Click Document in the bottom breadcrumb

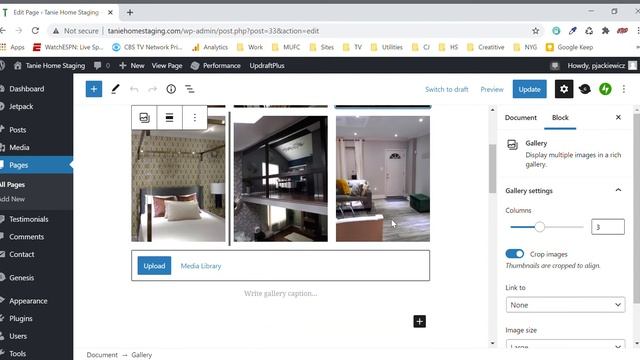point(102,355)
